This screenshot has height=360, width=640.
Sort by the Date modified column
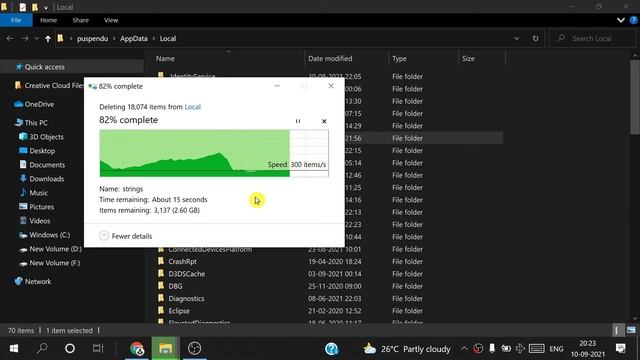(x=330, y=58)
